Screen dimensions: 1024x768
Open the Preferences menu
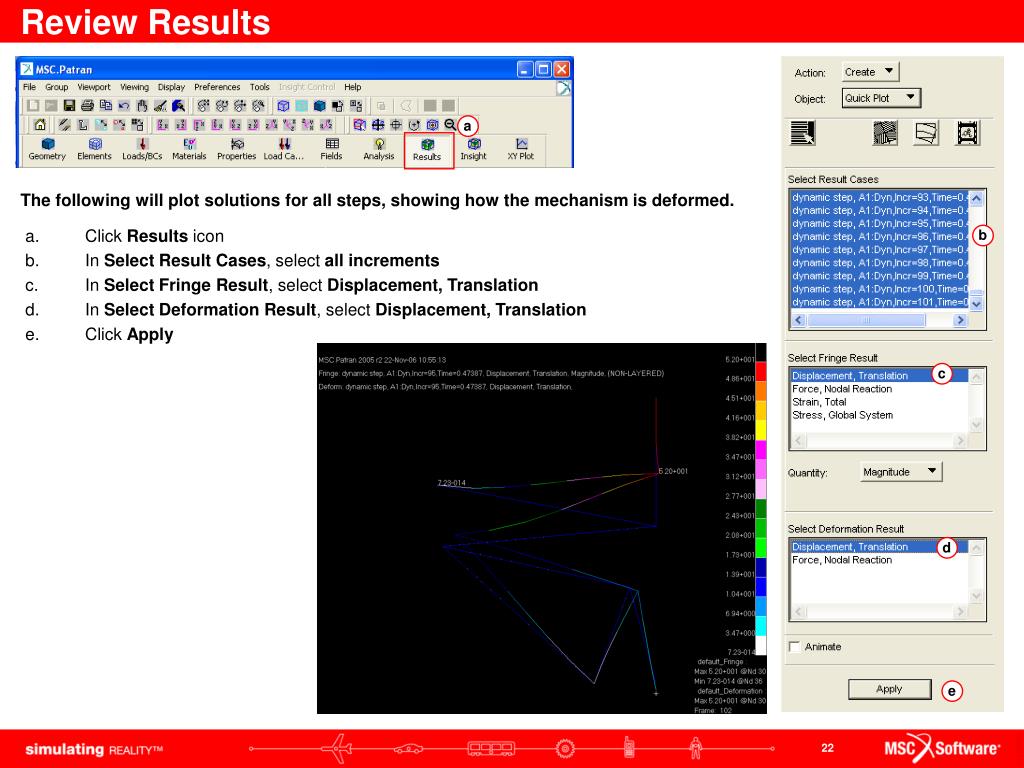click(217, 87)
